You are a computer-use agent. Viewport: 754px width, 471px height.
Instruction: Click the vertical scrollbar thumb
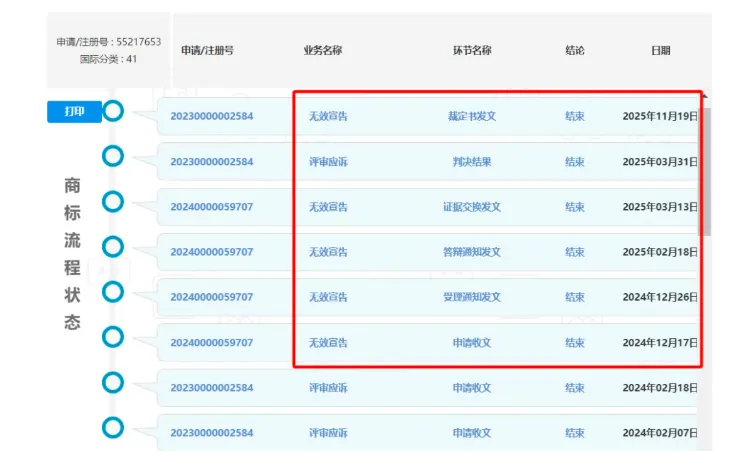[x=704, y=172]
